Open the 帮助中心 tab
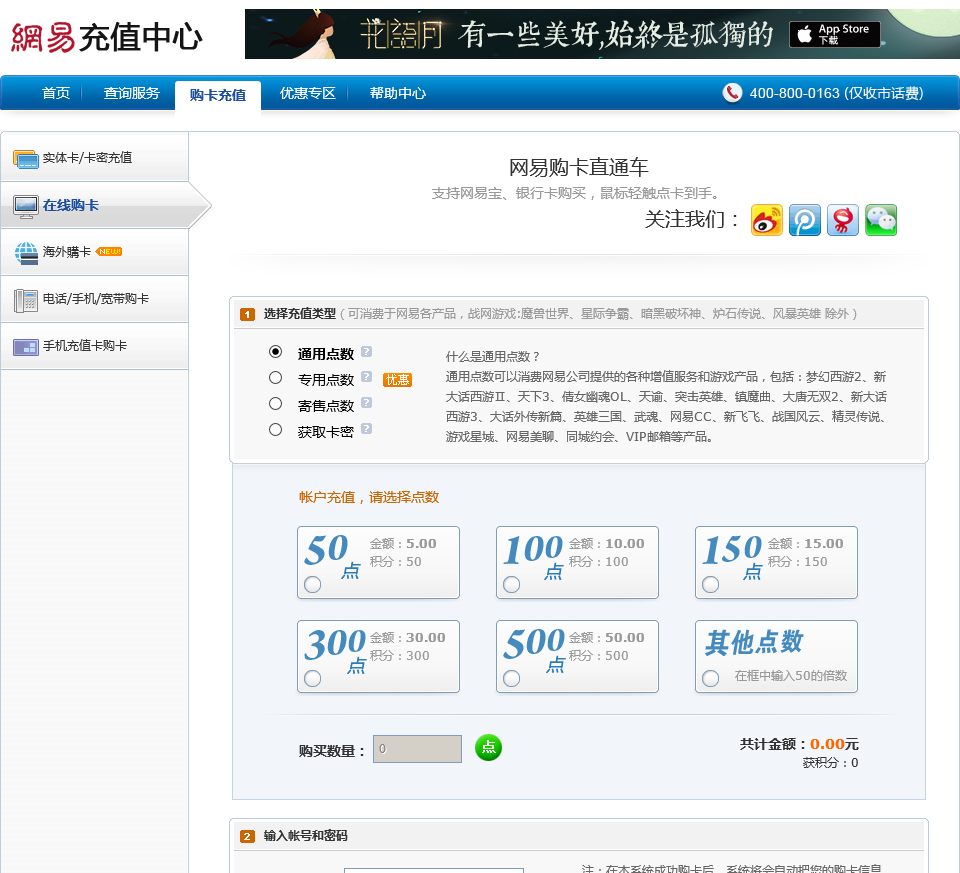 pyautogui.click(x=397, y=93)
